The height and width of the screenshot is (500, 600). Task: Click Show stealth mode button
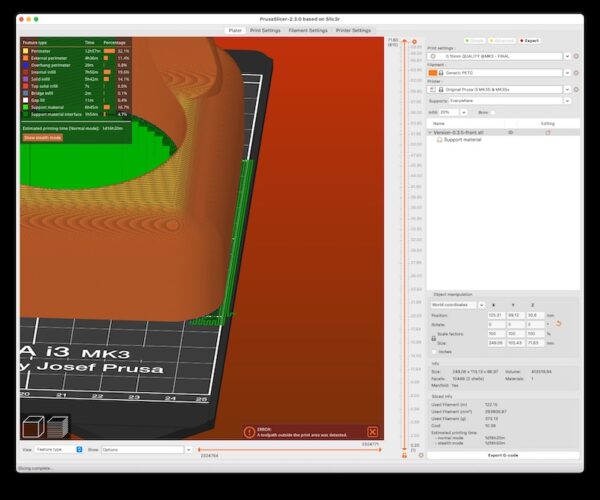point(42,138)
